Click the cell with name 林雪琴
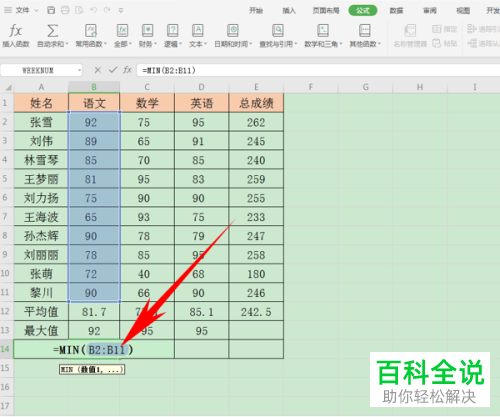 pos(41,160)
